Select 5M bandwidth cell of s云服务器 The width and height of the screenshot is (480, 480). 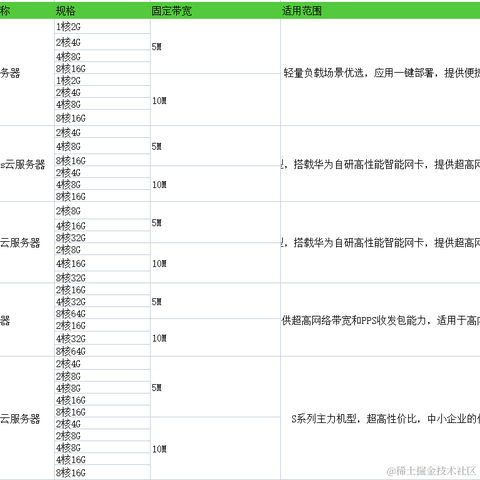click(x=215, y=146)
